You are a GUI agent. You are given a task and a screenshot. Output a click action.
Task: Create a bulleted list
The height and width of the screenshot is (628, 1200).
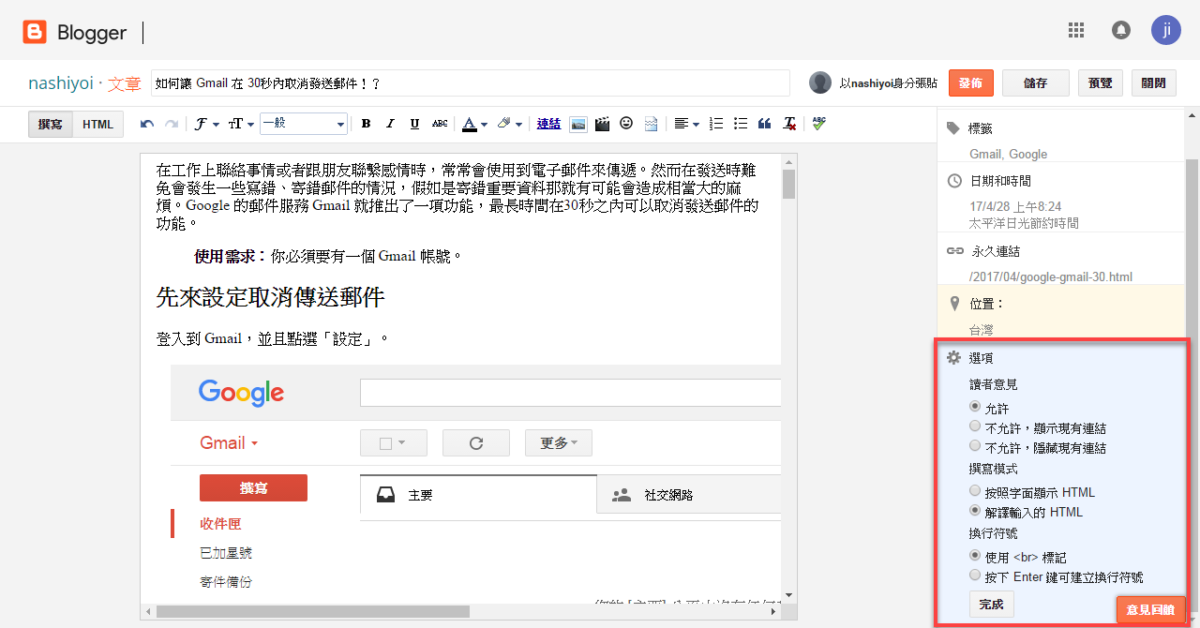(x=740, y=124)
